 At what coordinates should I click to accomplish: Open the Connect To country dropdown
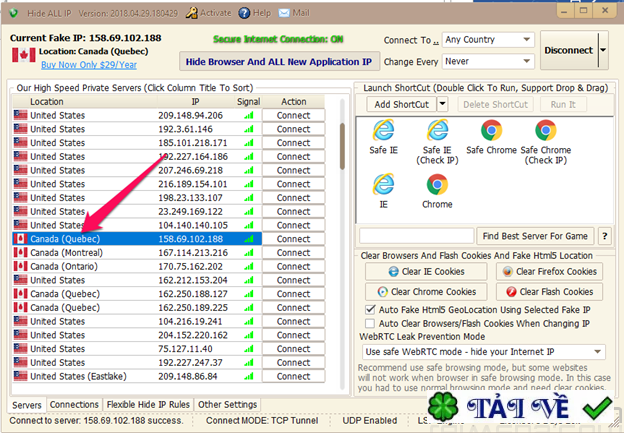(488, 40)
